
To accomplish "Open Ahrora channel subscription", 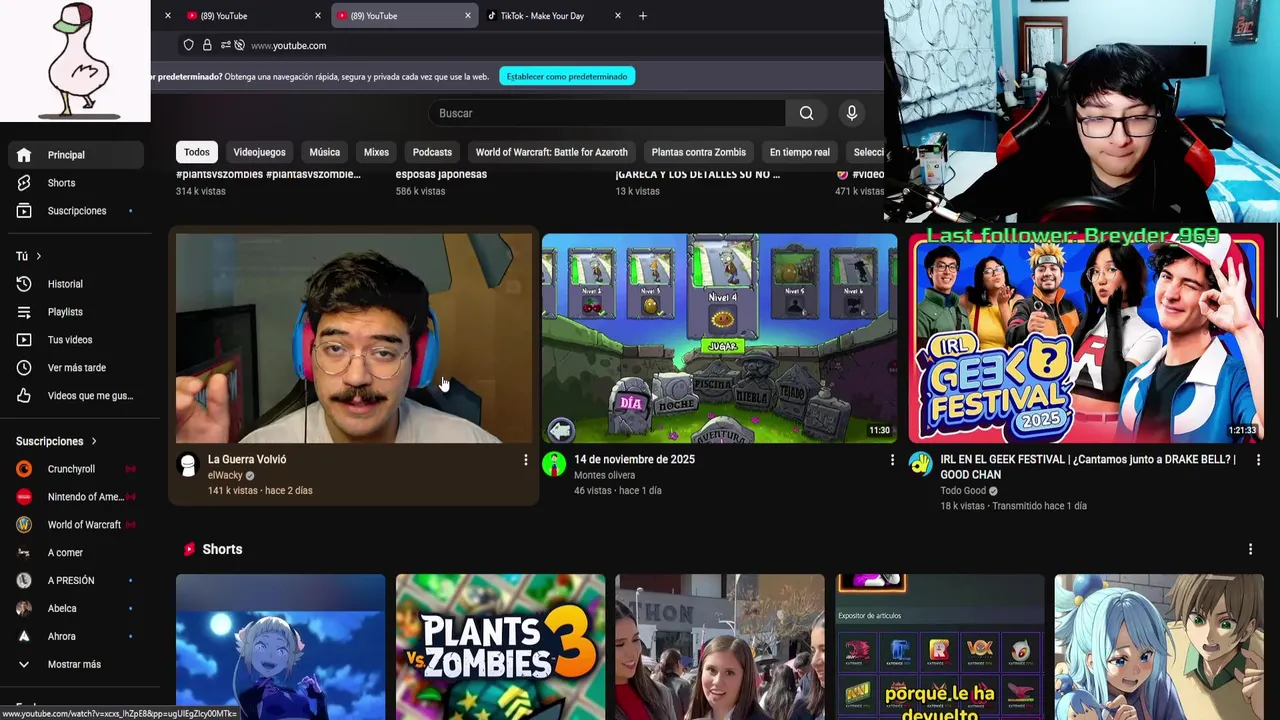I will pyautogui.click(x=76, y=637).
